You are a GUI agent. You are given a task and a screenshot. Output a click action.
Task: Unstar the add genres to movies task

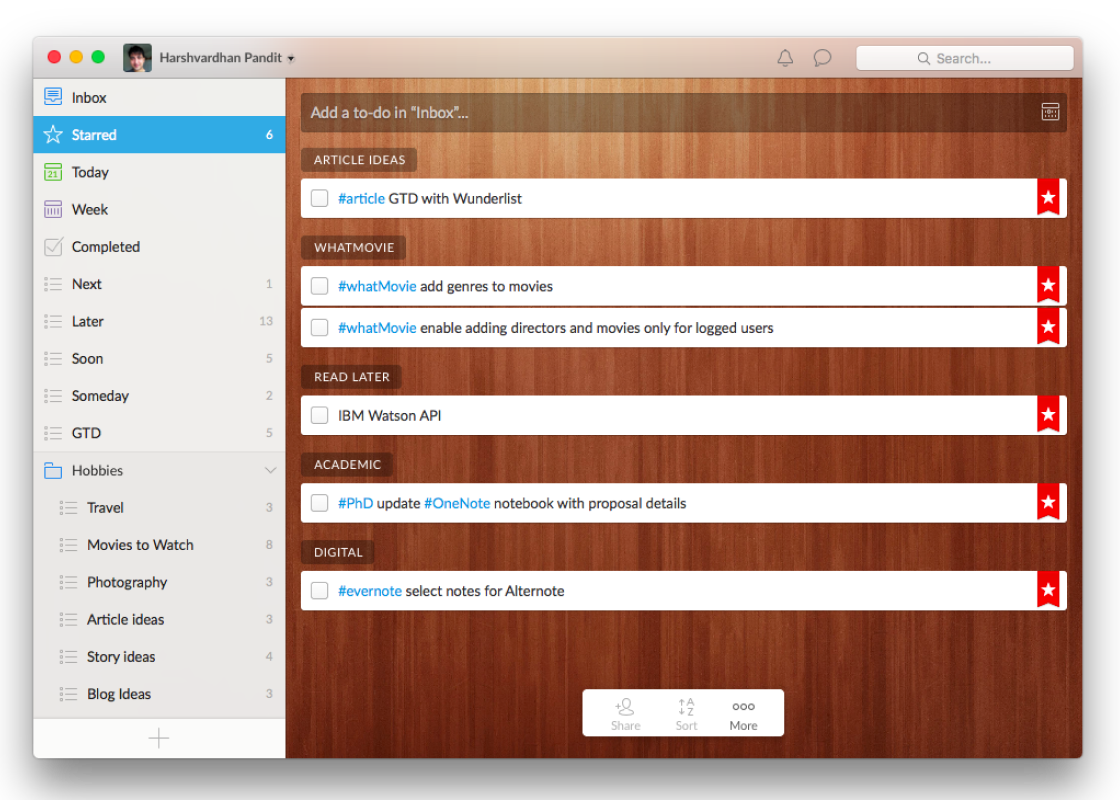[x=1048, y=285]
